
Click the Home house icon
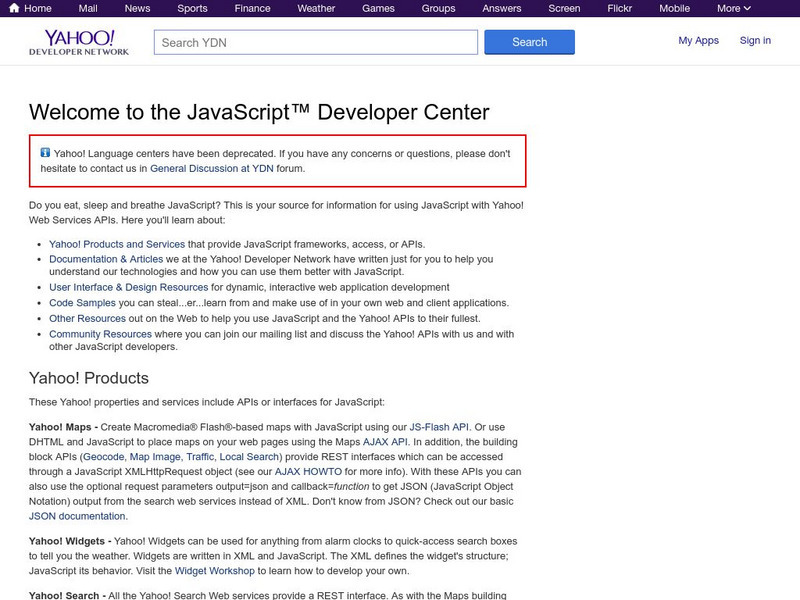[x=14, y=8]
